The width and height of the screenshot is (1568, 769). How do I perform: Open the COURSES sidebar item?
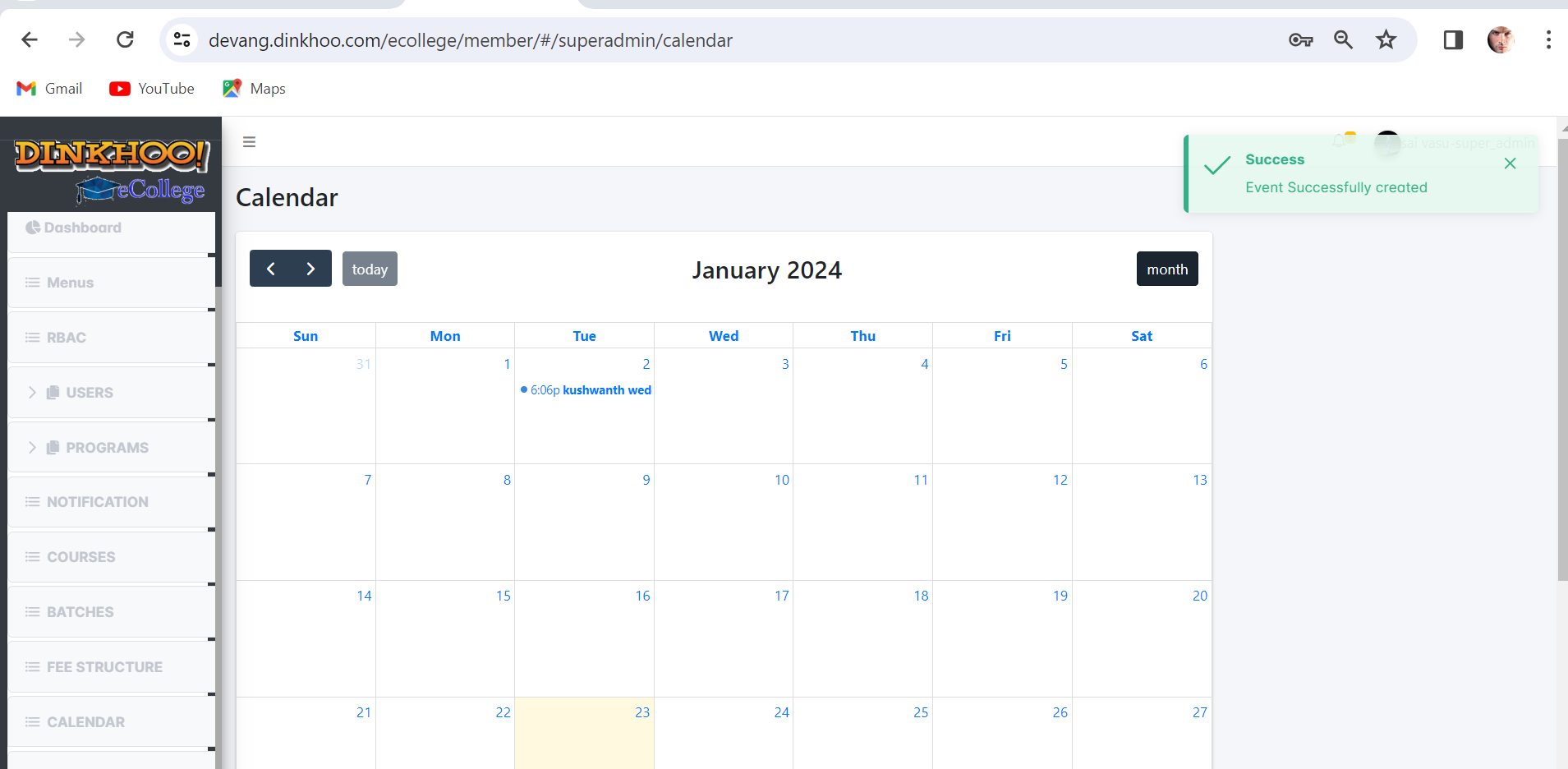(x=112, y=557)
